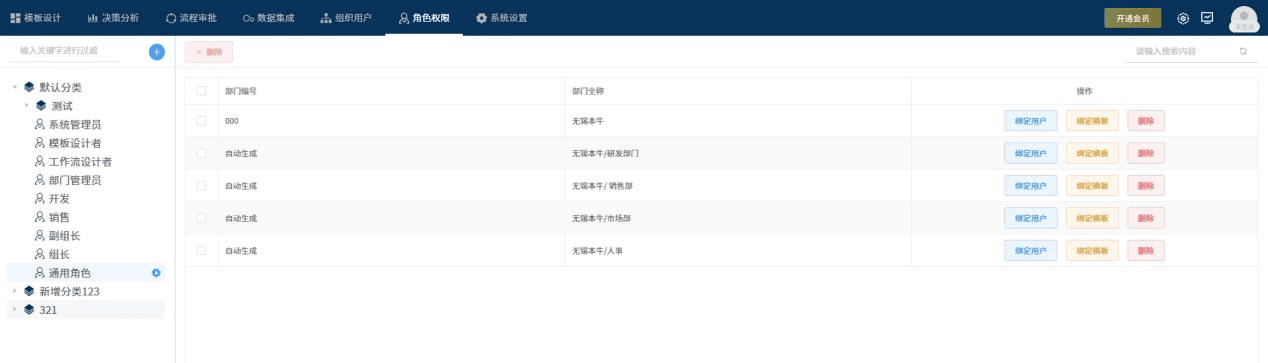Select the 测试 subcategory

[x=61, y=106]
